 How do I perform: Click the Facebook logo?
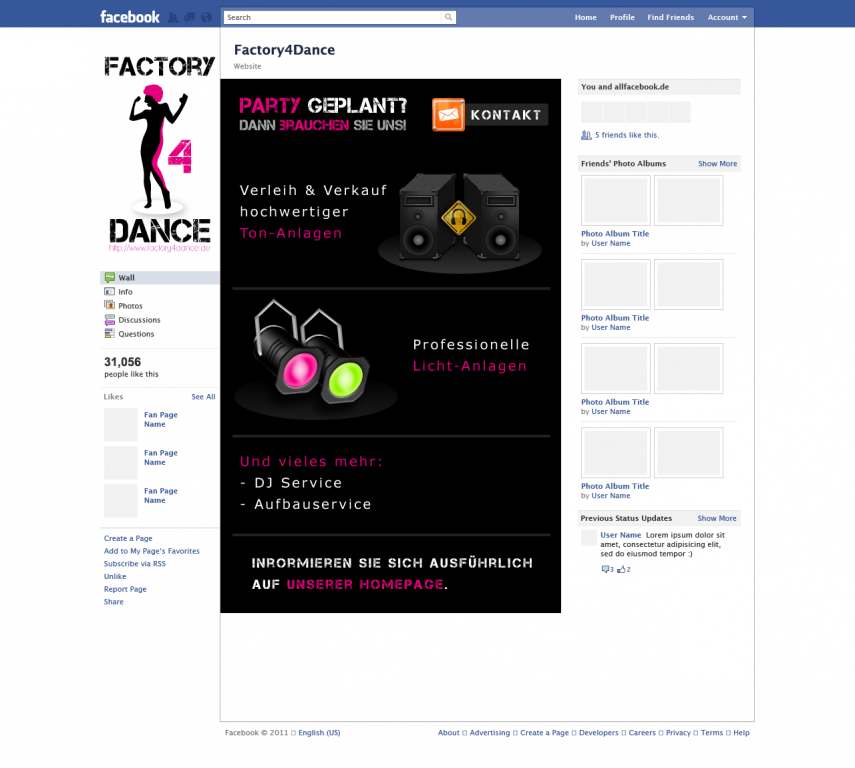tap(130, 17)
